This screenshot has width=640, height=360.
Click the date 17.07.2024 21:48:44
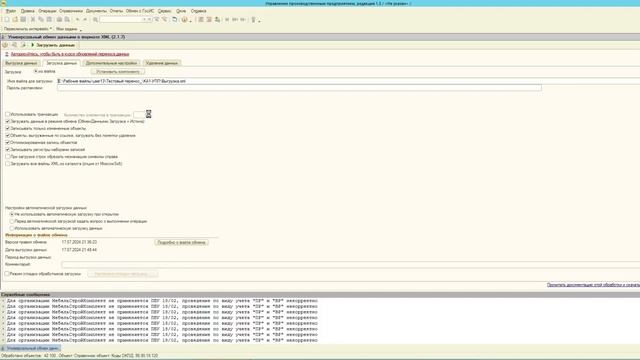tap(79, 249)
